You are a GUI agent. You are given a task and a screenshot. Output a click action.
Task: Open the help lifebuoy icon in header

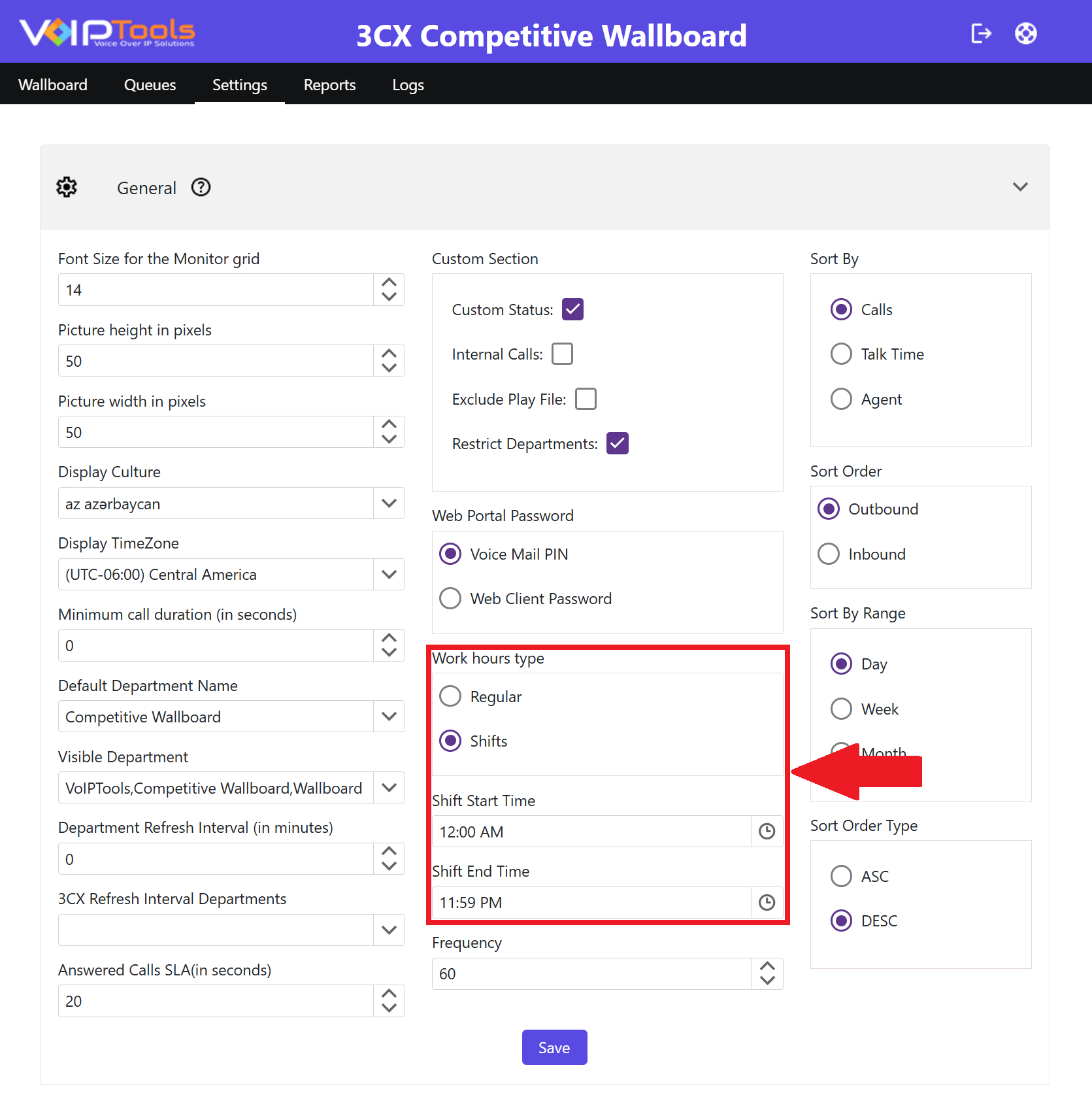tap(1025, 33)
